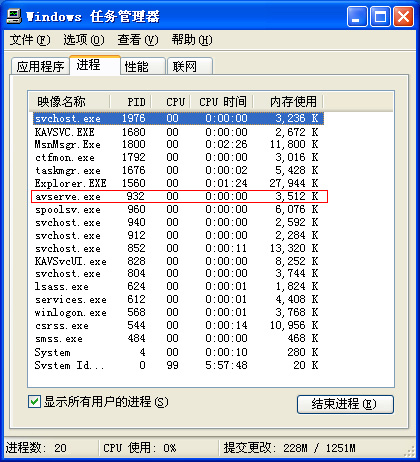The width and height of the screenshot is (420, 462).
Task: Click the Task Manager title bar icon
Action: pos(14,16)
